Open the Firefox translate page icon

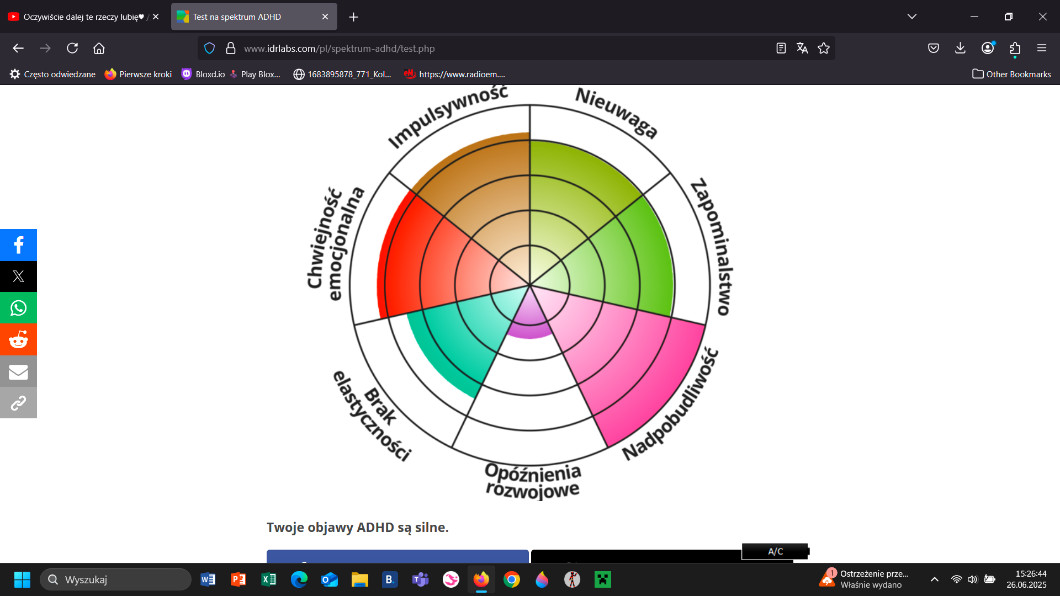[802, 48]
